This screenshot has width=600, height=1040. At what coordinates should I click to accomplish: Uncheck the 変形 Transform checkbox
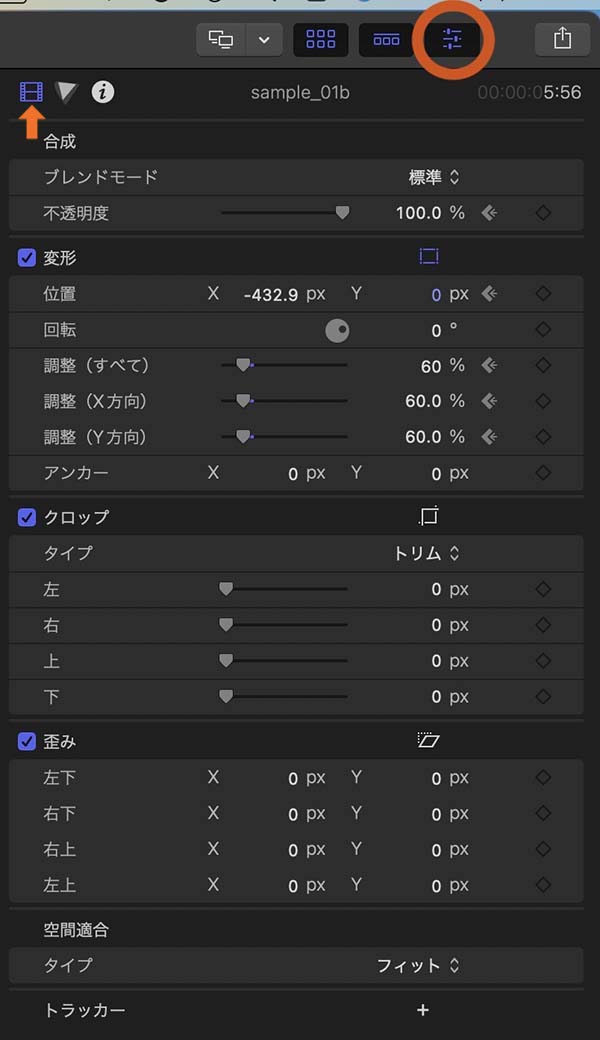[27, 257]
